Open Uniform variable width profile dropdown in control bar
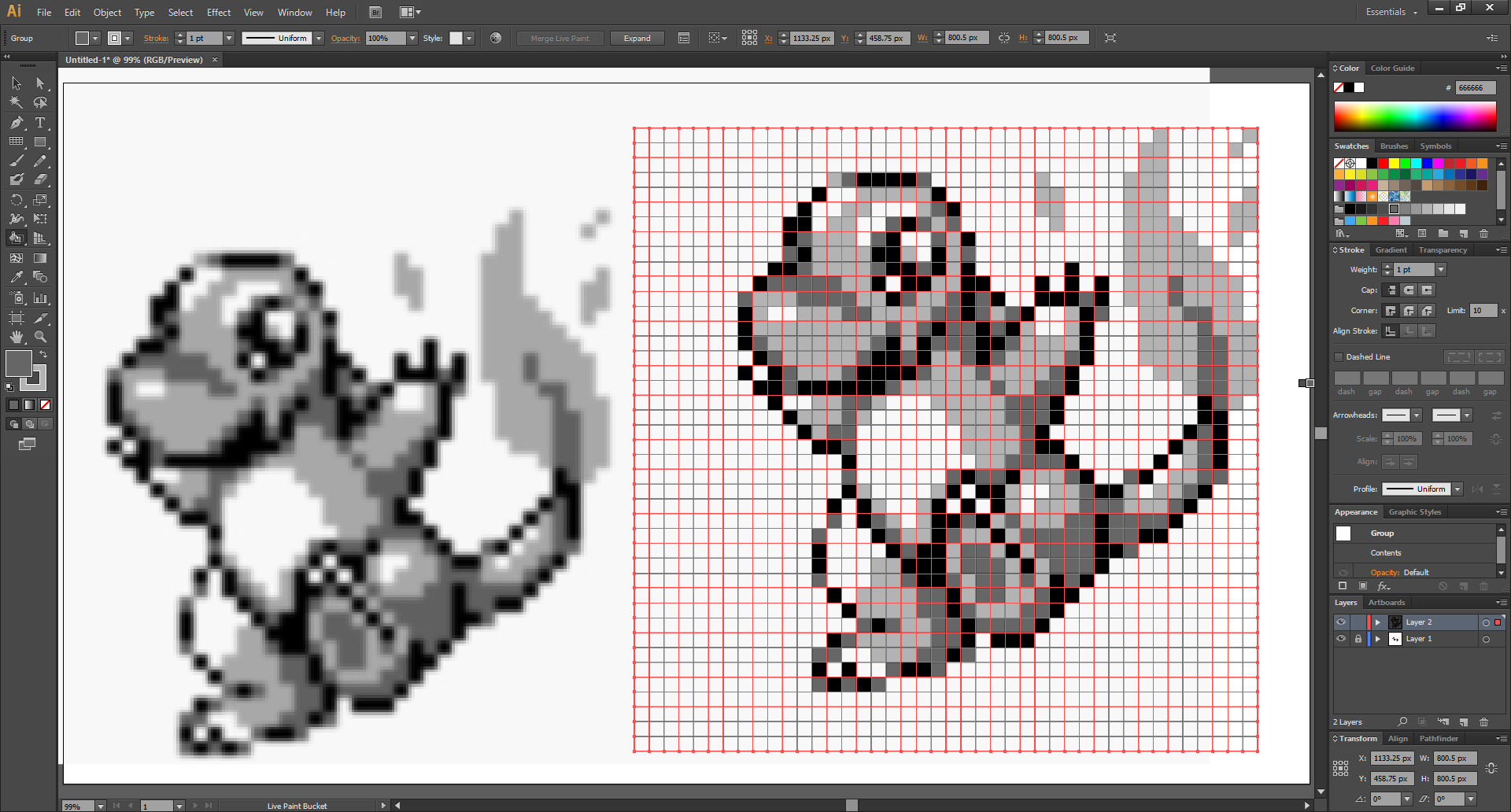The width and height of the screenshot is (1511, 812). tap(319, 39)
